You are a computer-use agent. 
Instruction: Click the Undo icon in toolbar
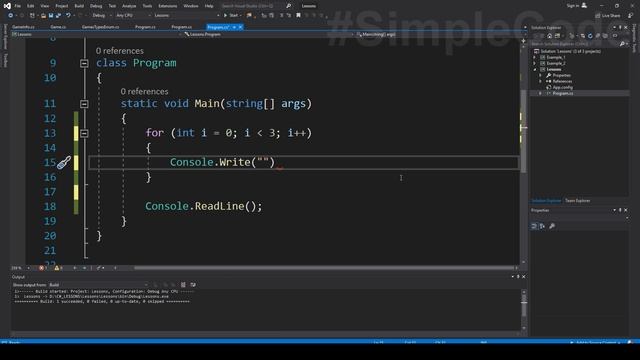pos(68,15)
